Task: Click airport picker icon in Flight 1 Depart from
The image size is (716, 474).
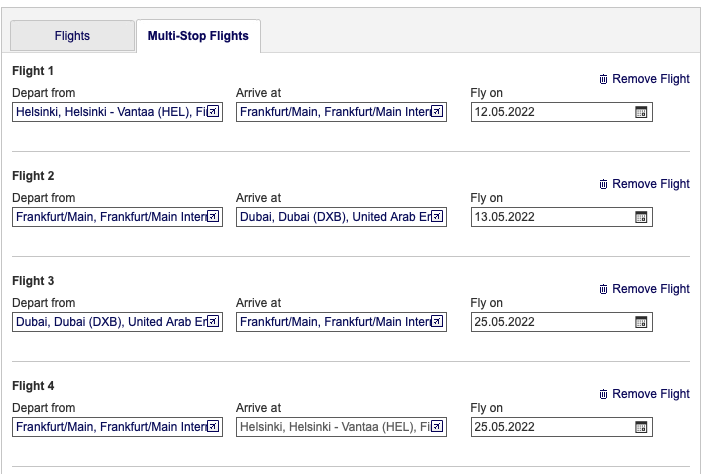Action: [x=213, y=112]
